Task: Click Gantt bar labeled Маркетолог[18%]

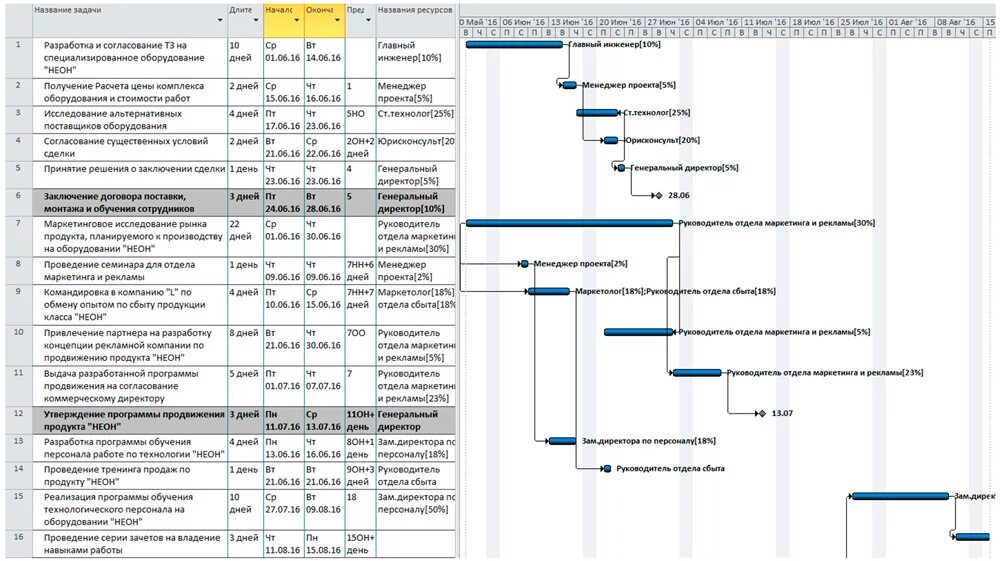Action: [x=548, y=291]
